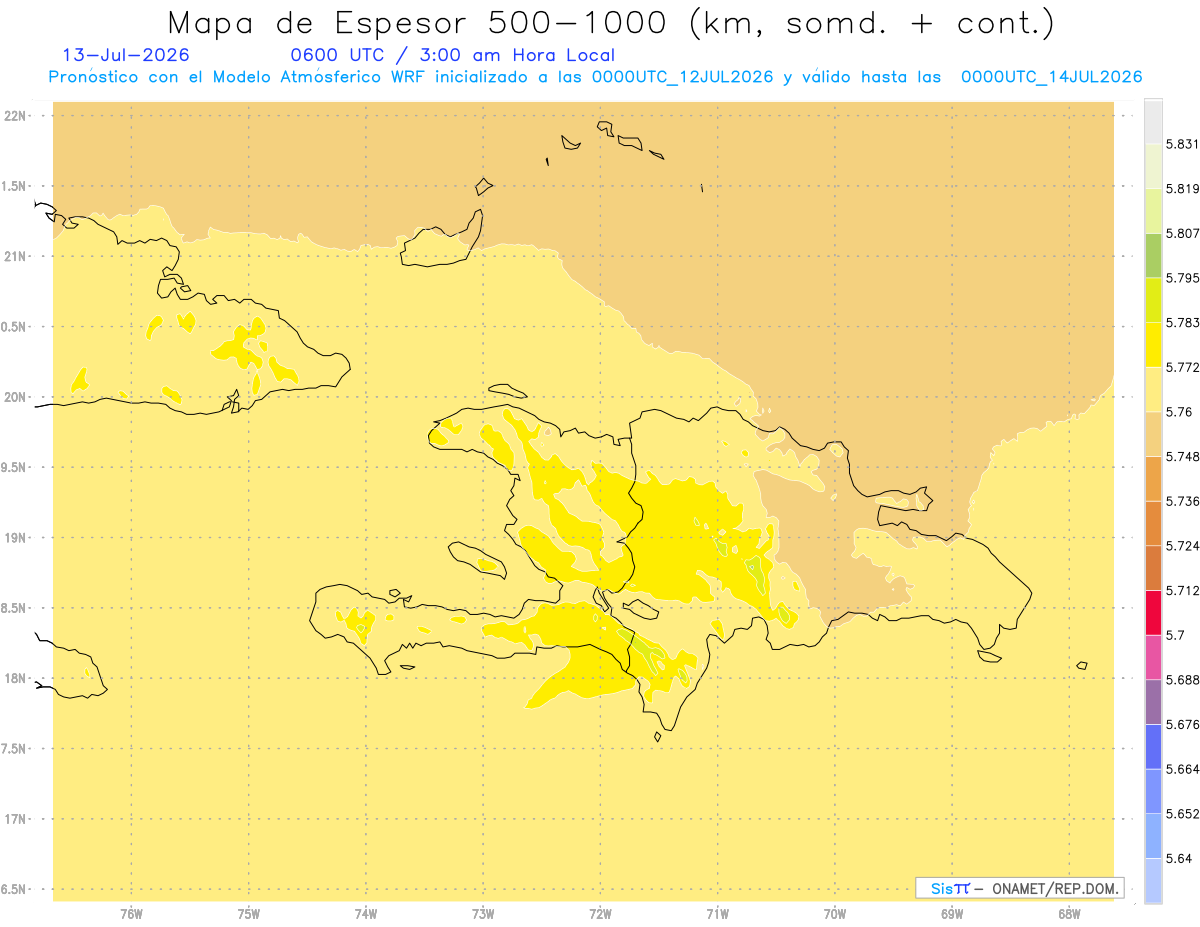Click the 72W longitude label
1200x927 pixels.
pos(600,914)
